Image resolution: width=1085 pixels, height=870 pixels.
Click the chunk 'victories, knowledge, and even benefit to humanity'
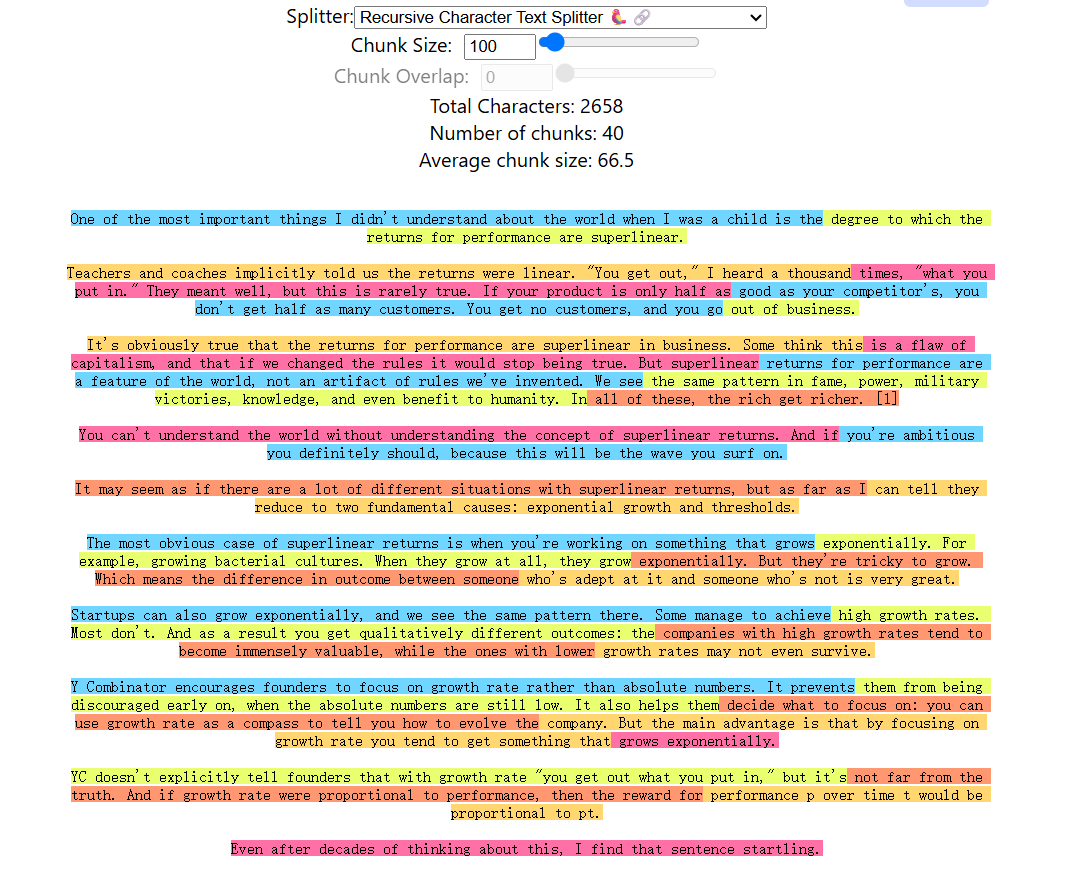(371, 399)
